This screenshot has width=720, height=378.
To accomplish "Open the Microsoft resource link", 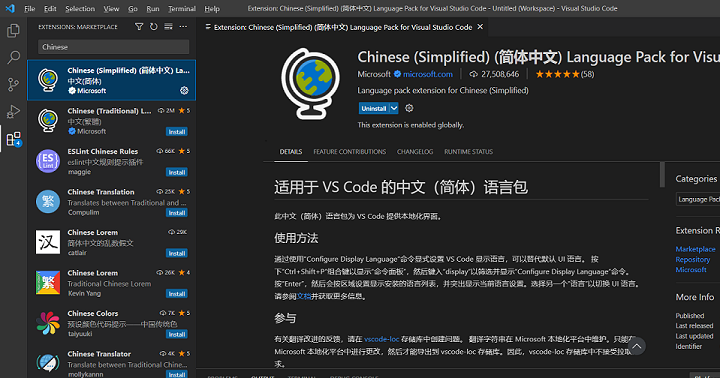I will [x=691, y=270].
